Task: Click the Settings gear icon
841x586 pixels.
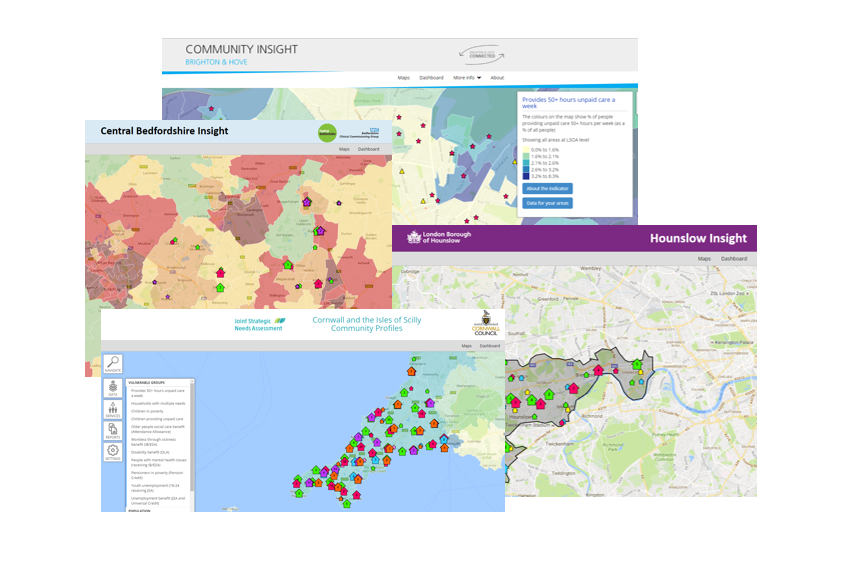Action: coord(113,453)
